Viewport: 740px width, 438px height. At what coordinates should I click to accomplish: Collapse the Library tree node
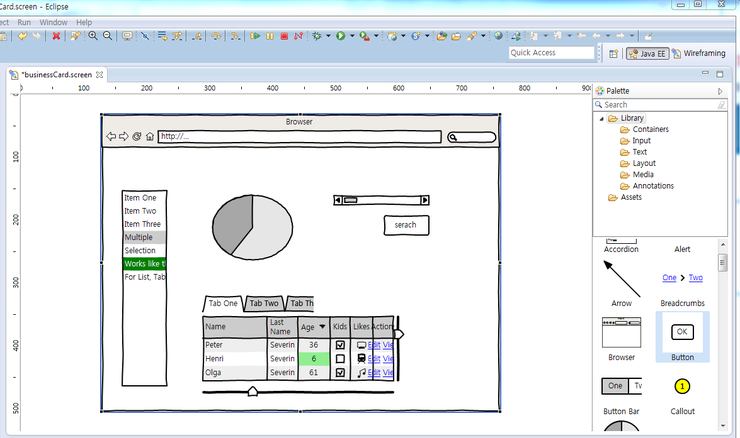(601, 118)
